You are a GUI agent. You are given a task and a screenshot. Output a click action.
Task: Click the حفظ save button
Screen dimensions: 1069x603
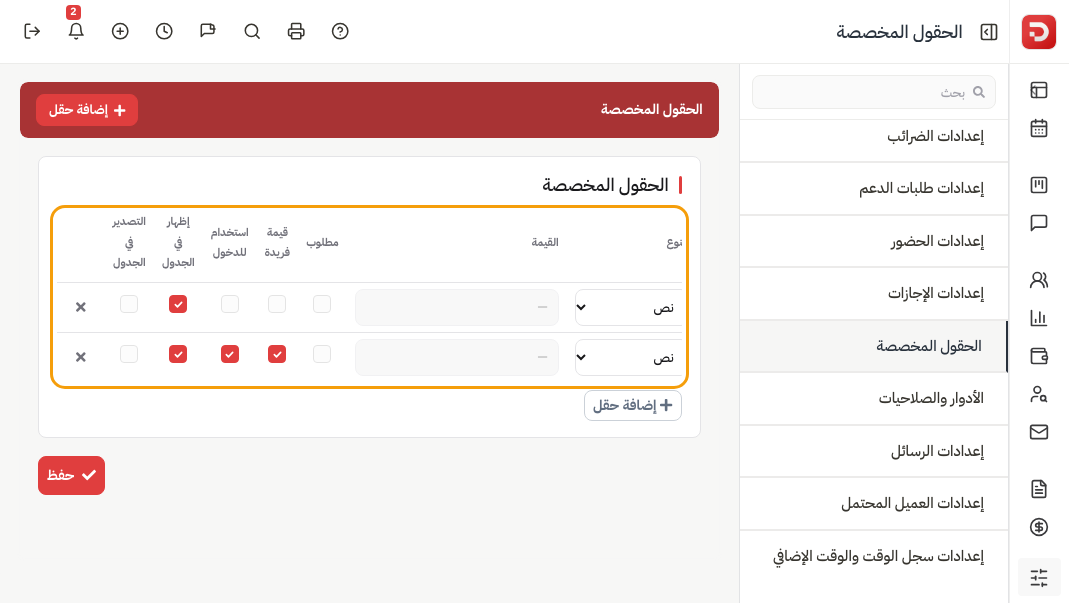[x=72, y=475]
